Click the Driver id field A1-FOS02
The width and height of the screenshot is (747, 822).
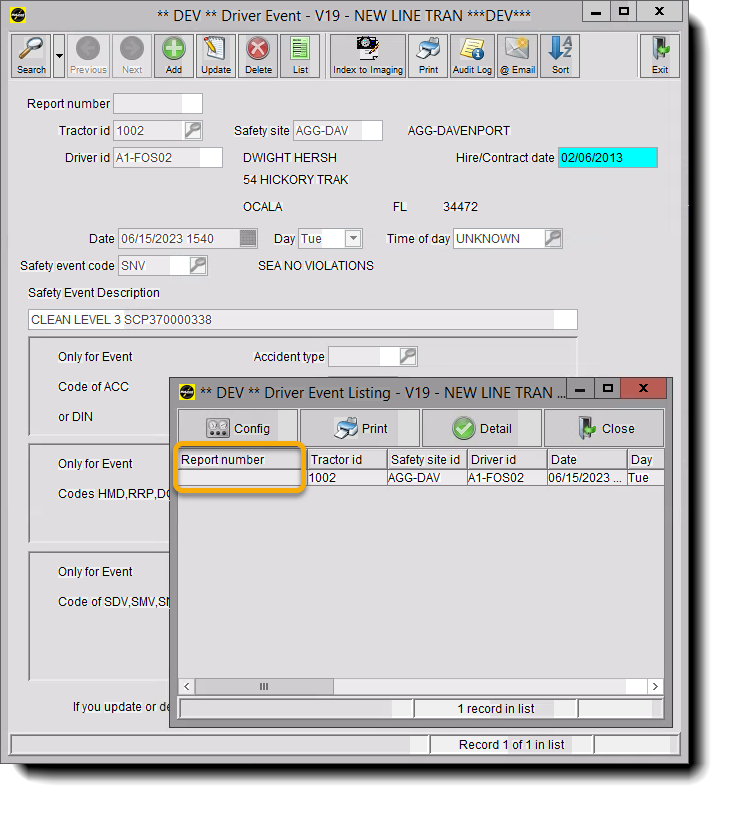tap(168, 157)
